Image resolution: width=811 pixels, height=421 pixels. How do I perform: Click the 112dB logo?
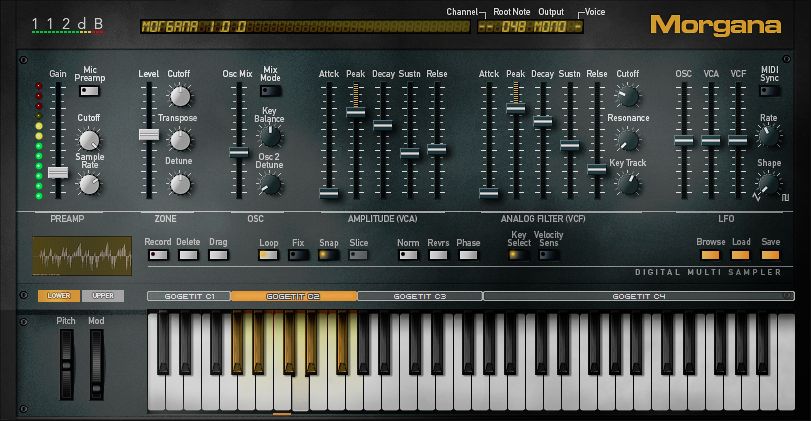[x=67, y=24]
